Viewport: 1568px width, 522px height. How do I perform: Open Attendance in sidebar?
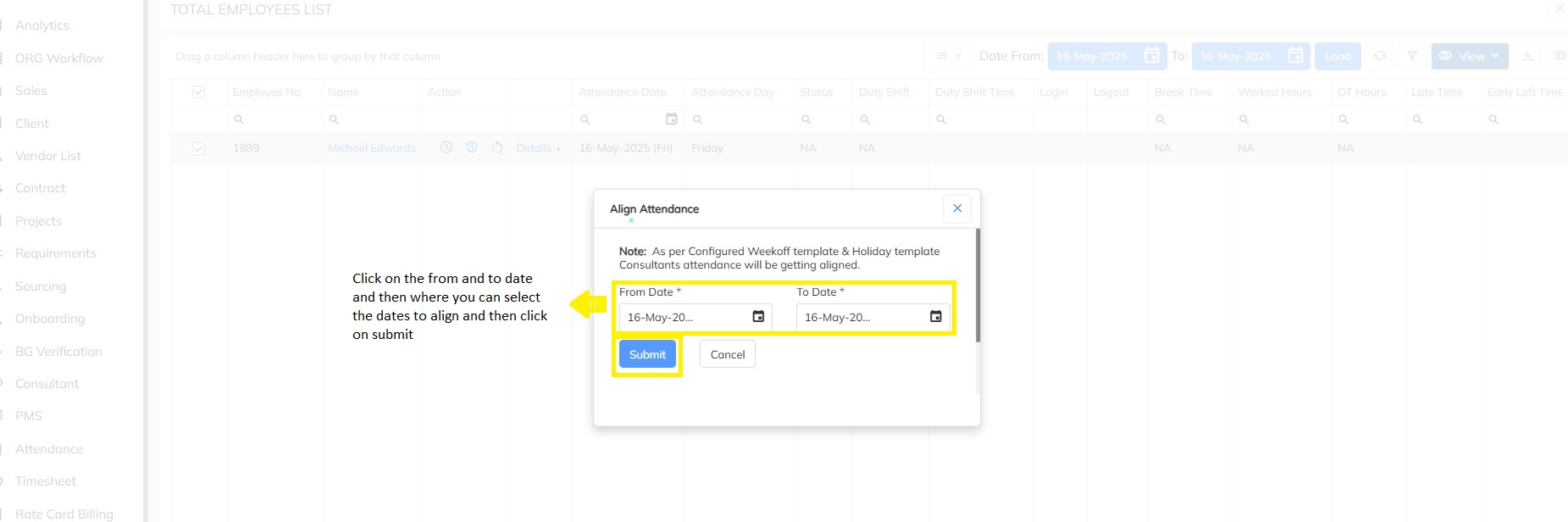coord(49,449)
